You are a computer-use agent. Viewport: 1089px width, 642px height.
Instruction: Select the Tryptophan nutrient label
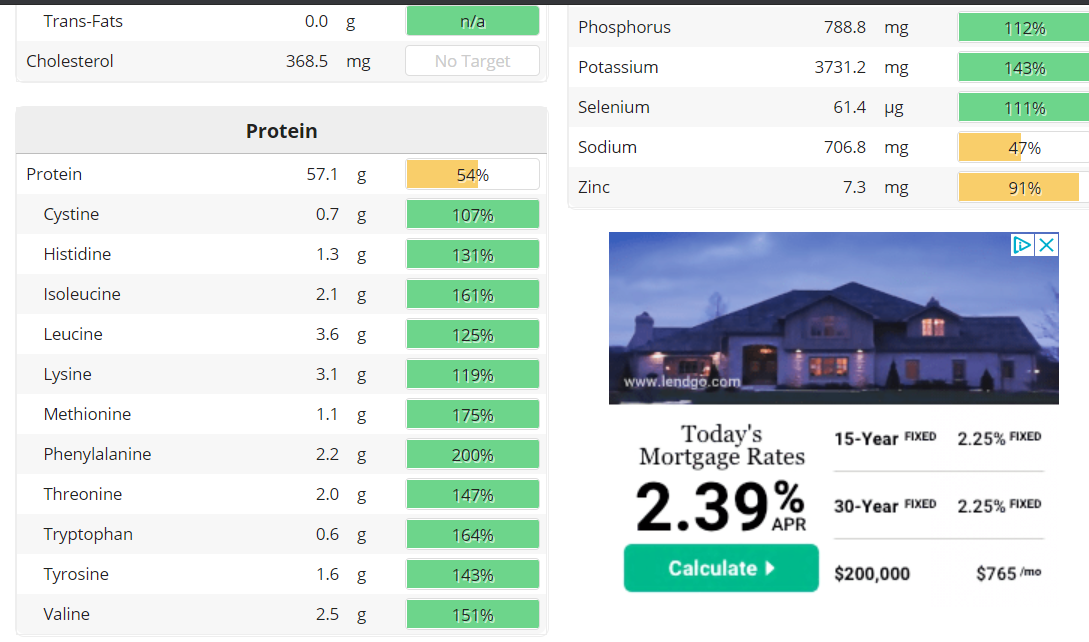click(88, 534)
